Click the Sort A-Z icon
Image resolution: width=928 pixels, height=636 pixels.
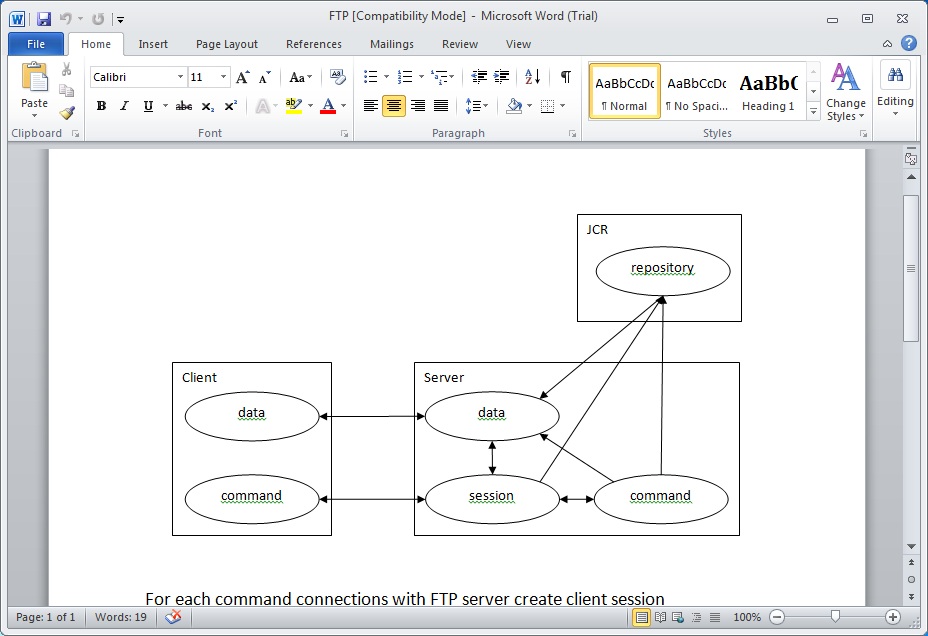point(532,77)
